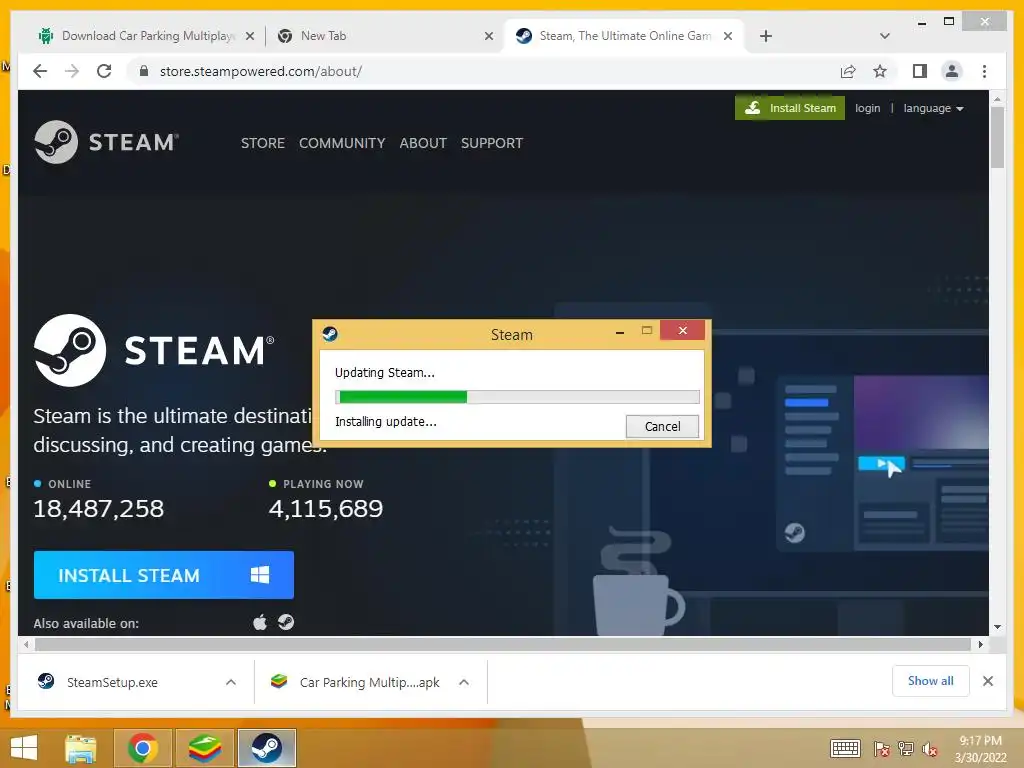Click the taskbar clock showing 9:17 PM
The image size is (1024, 768).
980,749
